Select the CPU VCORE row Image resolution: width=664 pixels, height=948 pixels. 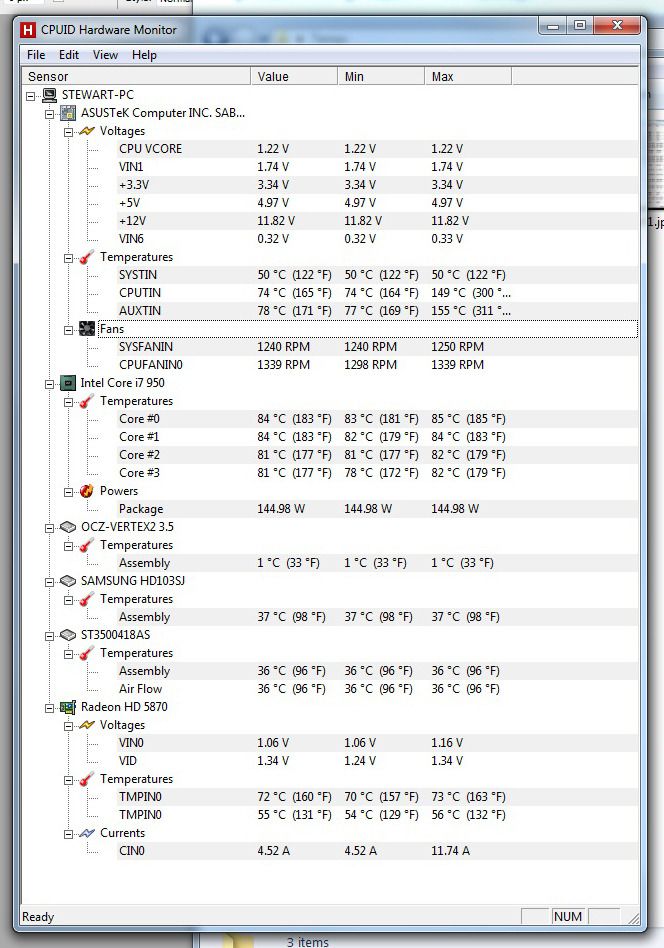[150, 149]
